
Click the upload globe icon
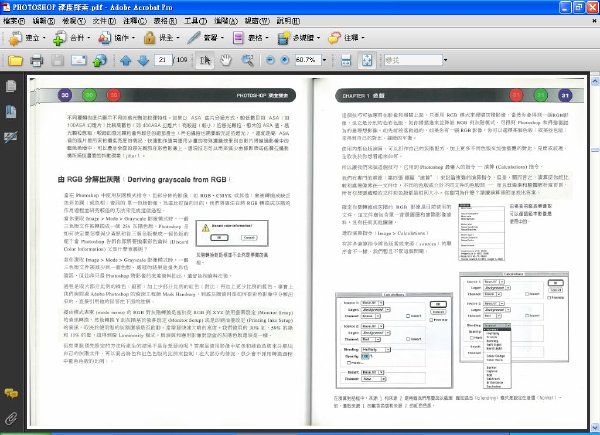[x=100, y=60]
